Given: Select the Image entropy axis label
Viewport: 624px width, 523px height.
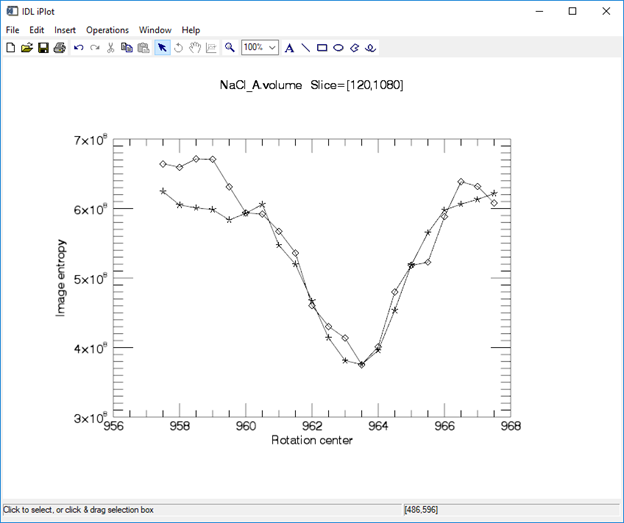Looking at the screenshot, I should (60, 278).
